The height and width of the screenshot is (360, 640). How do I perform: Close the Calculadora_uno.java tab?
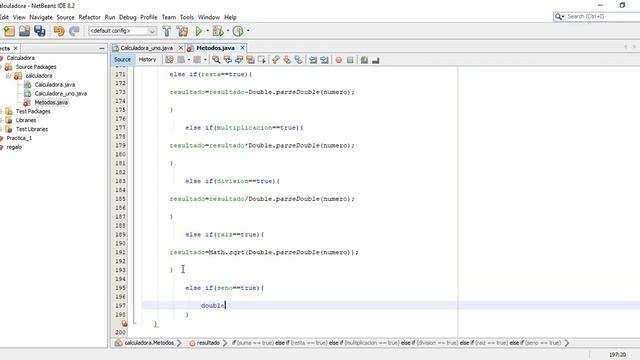click(181, 48)
